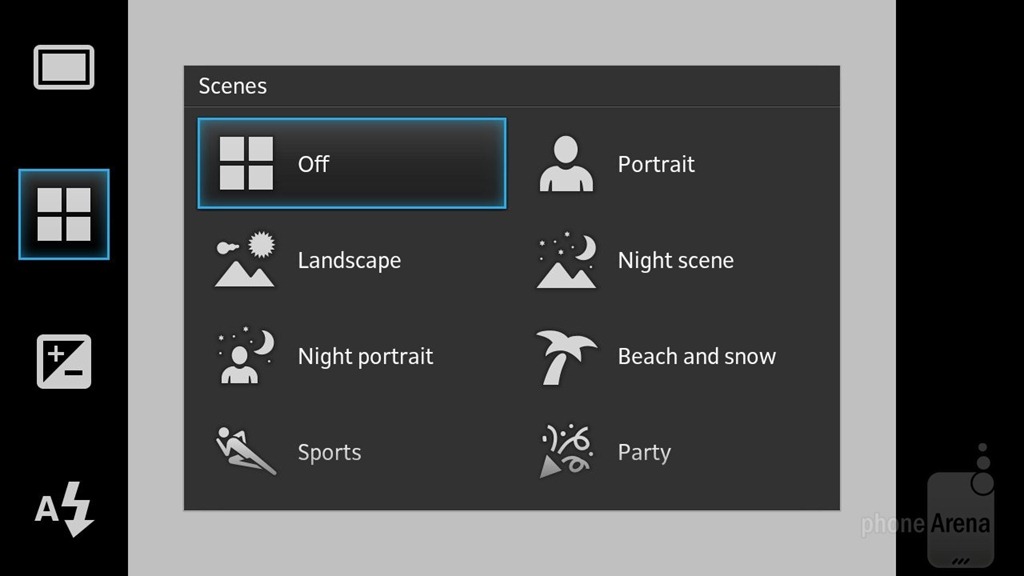Choose the Portrait scene label
This screenshot has height=576, width=1024.
(656, 164)
